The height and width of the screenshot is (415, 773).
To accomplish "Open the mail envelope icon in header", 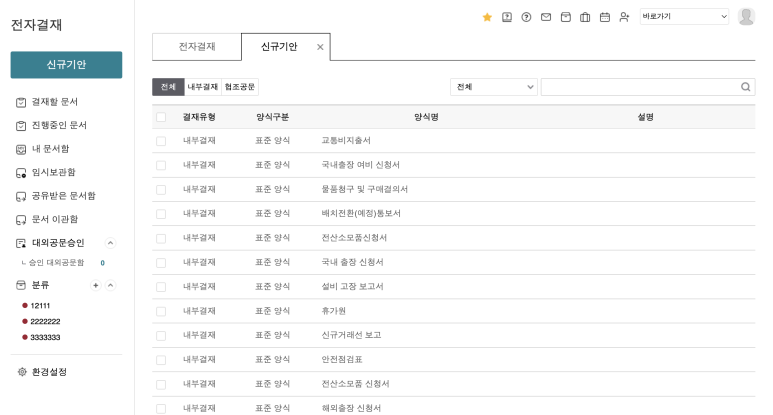I will pos(545,17).
